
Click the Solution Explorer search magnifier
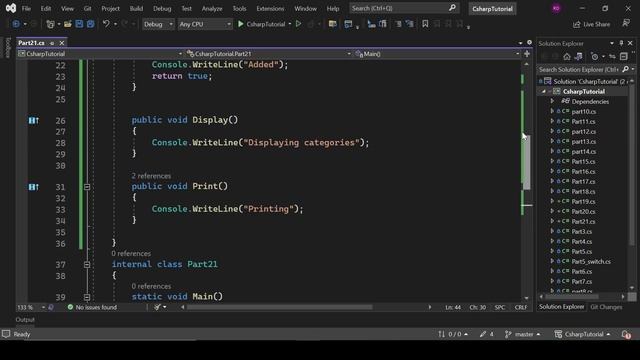tap(626, 69)
